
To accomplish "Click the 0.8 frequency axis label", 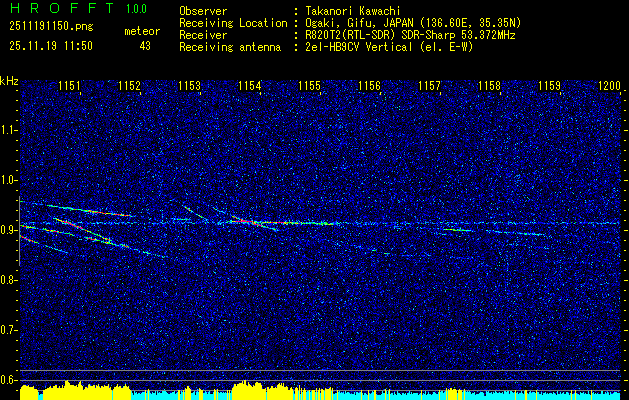I will click(8, 280).
